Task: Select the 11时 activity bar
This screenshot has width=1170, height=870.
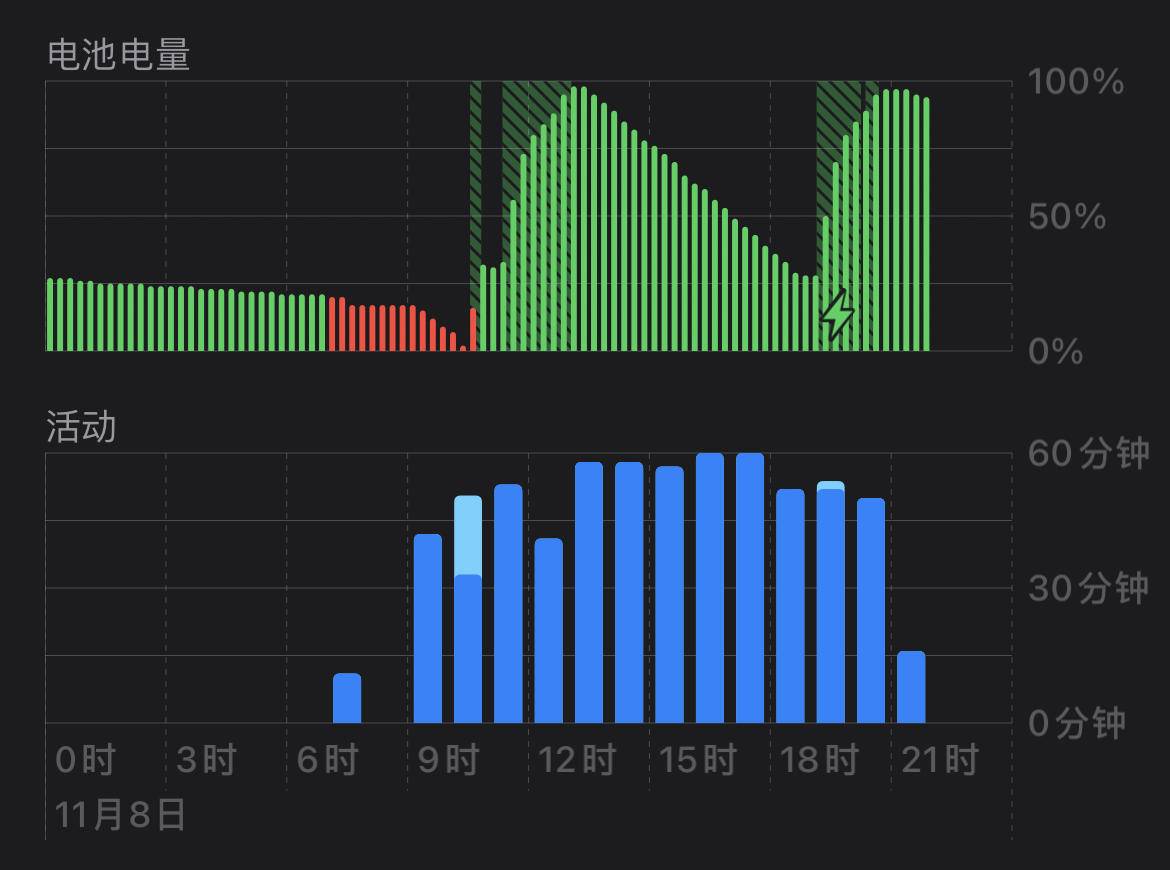Action: point(508,604)
